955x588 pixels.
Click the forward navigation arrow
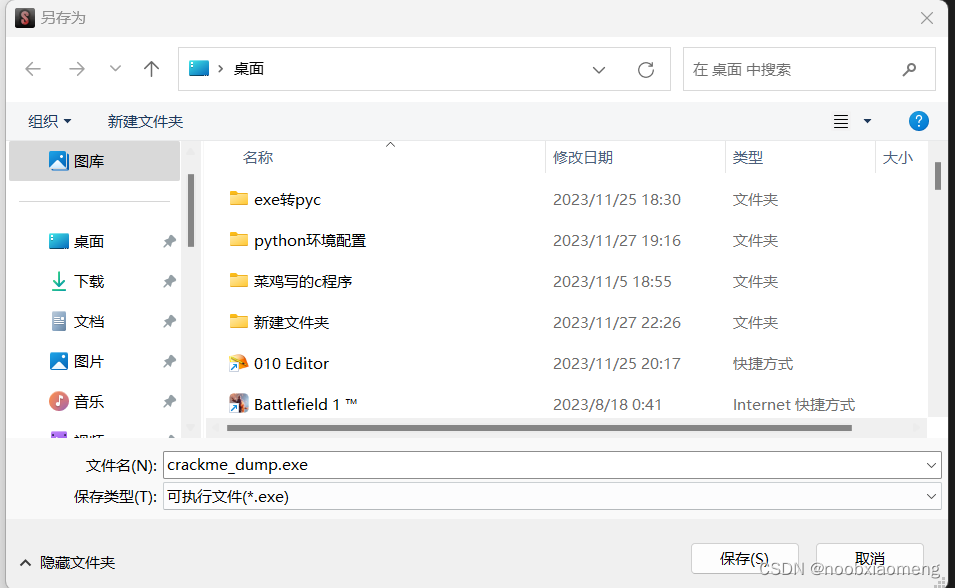click(x=77, y=68)
